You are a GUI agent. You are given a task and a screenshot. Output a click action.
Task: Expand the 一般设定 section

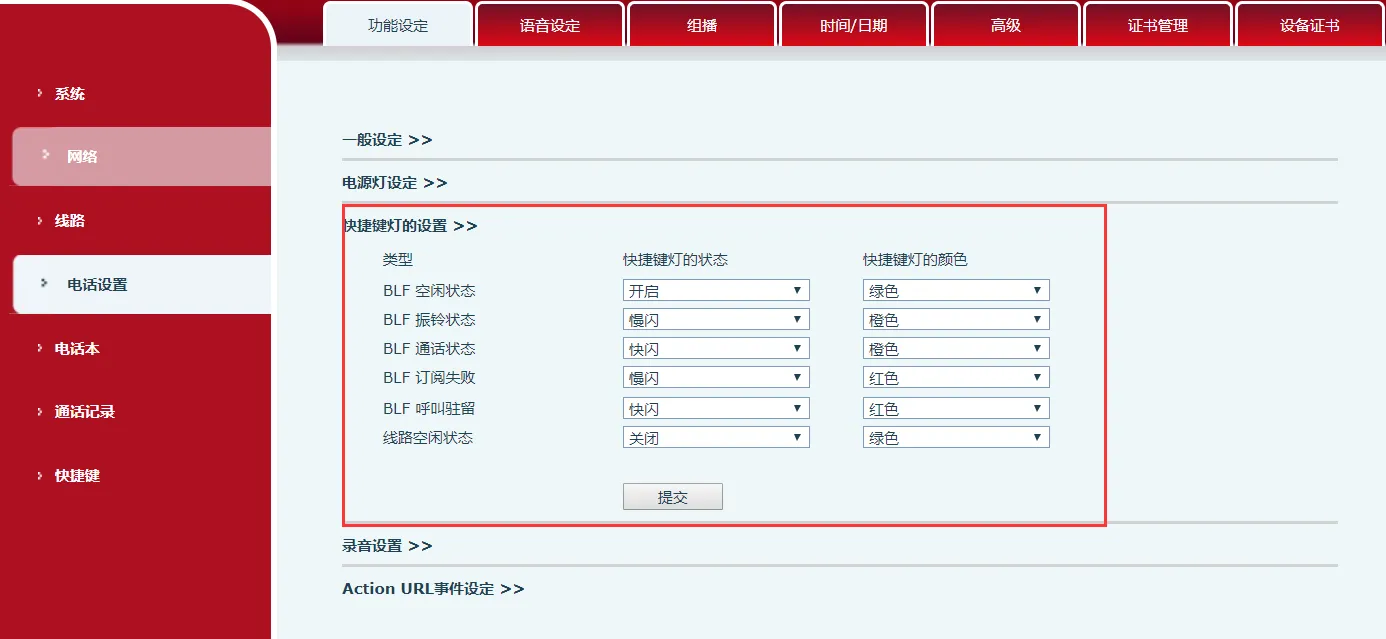pyautogui.click(x=387, y=140)
